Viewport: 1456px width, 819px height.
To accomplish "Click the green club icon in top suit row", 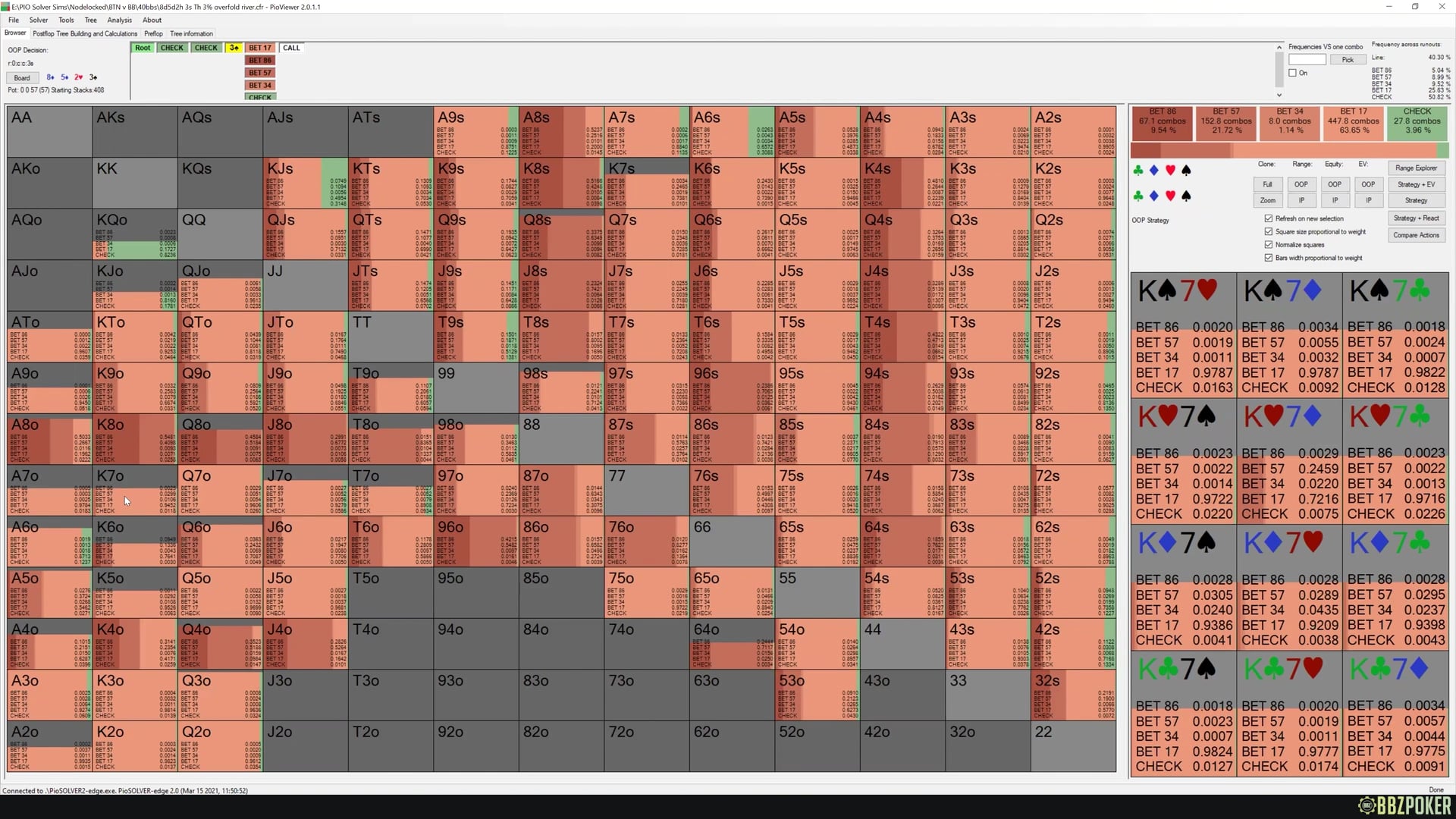I will click(1137, 171).
